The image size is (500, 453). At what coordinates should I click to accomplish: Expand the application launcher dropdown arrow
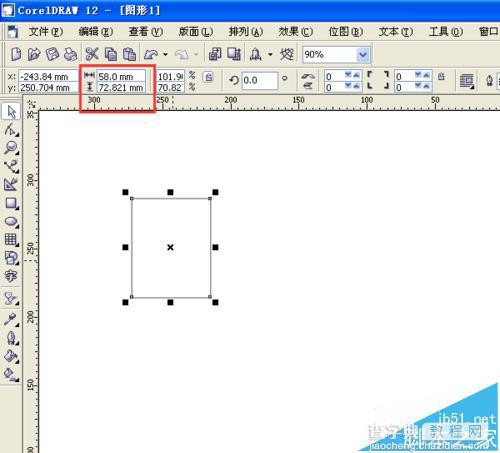(270, 54)
